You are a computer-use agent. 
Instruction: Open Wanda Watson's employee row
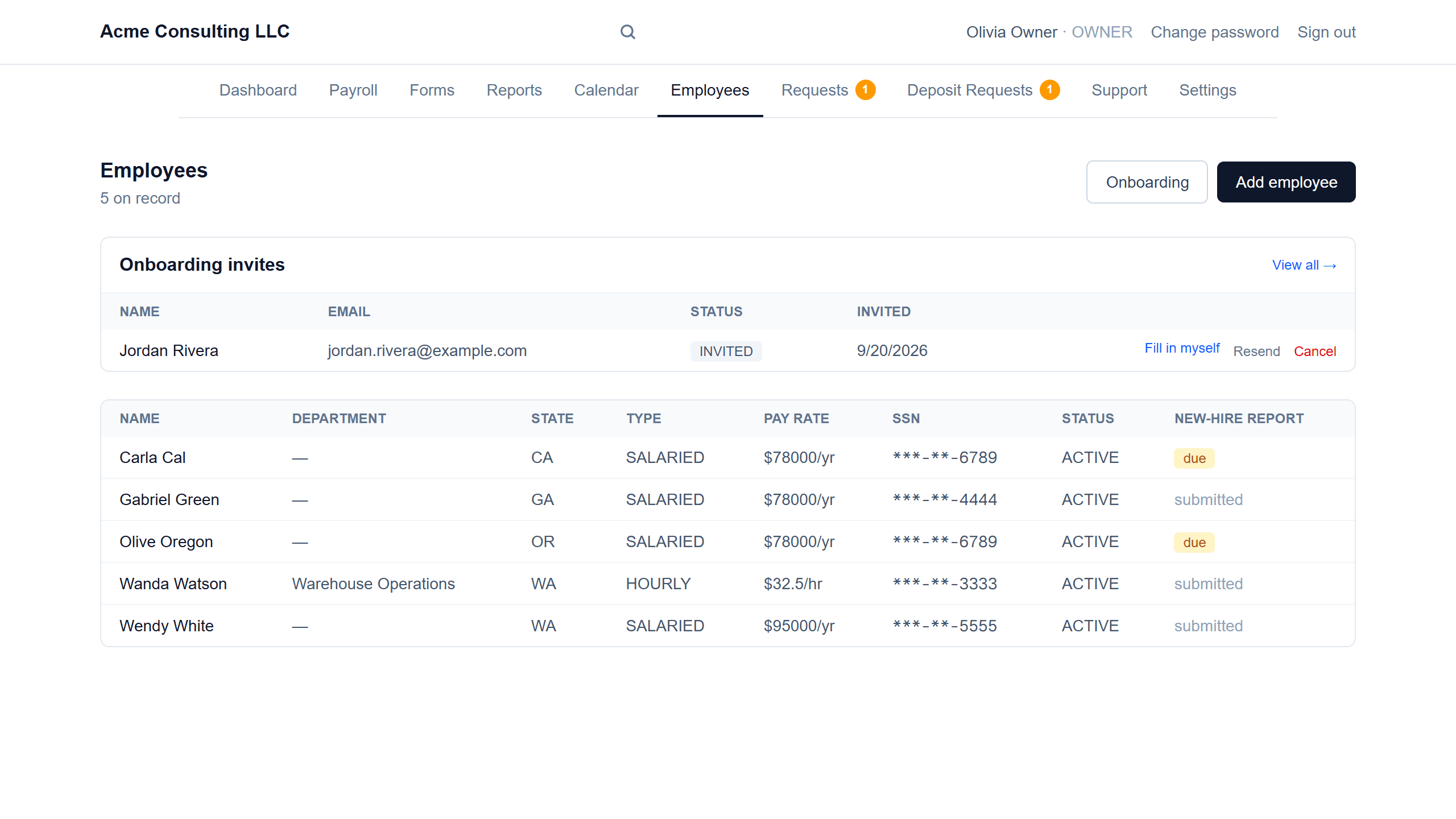pyautogui.click(x=728, y=584)
